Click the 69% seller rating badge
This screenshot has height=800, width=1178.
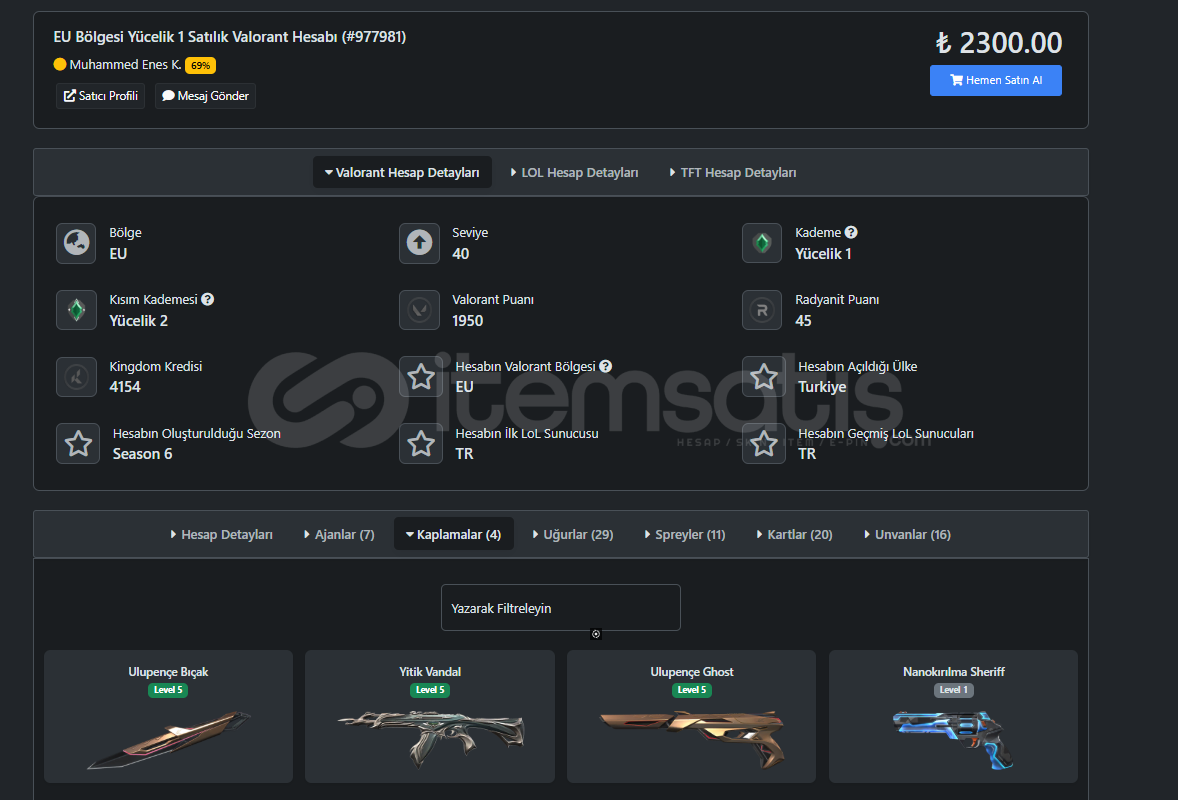[201, 65]
